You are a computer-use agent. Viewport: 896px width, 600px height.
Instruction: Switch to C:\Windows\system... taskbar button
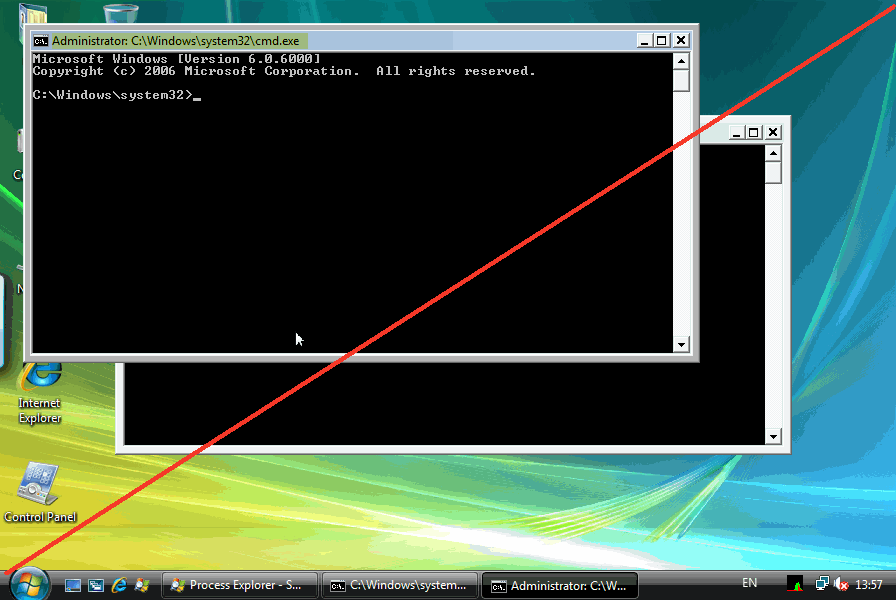[399, 585]
